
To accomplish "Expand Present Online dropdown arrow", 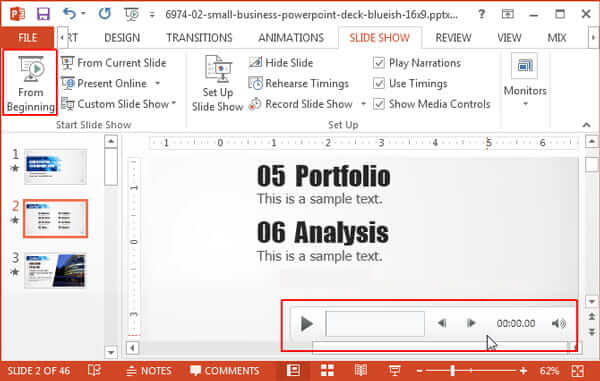I will pyautogui.click(x=158, y=83).
